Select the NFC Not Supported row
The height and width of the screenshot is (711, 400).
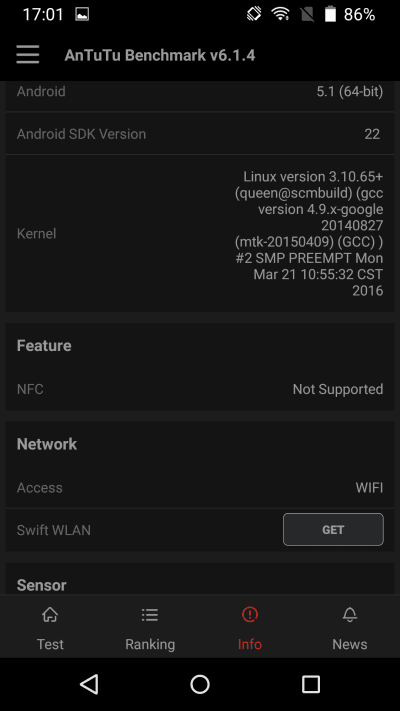[x=200, y=389]
